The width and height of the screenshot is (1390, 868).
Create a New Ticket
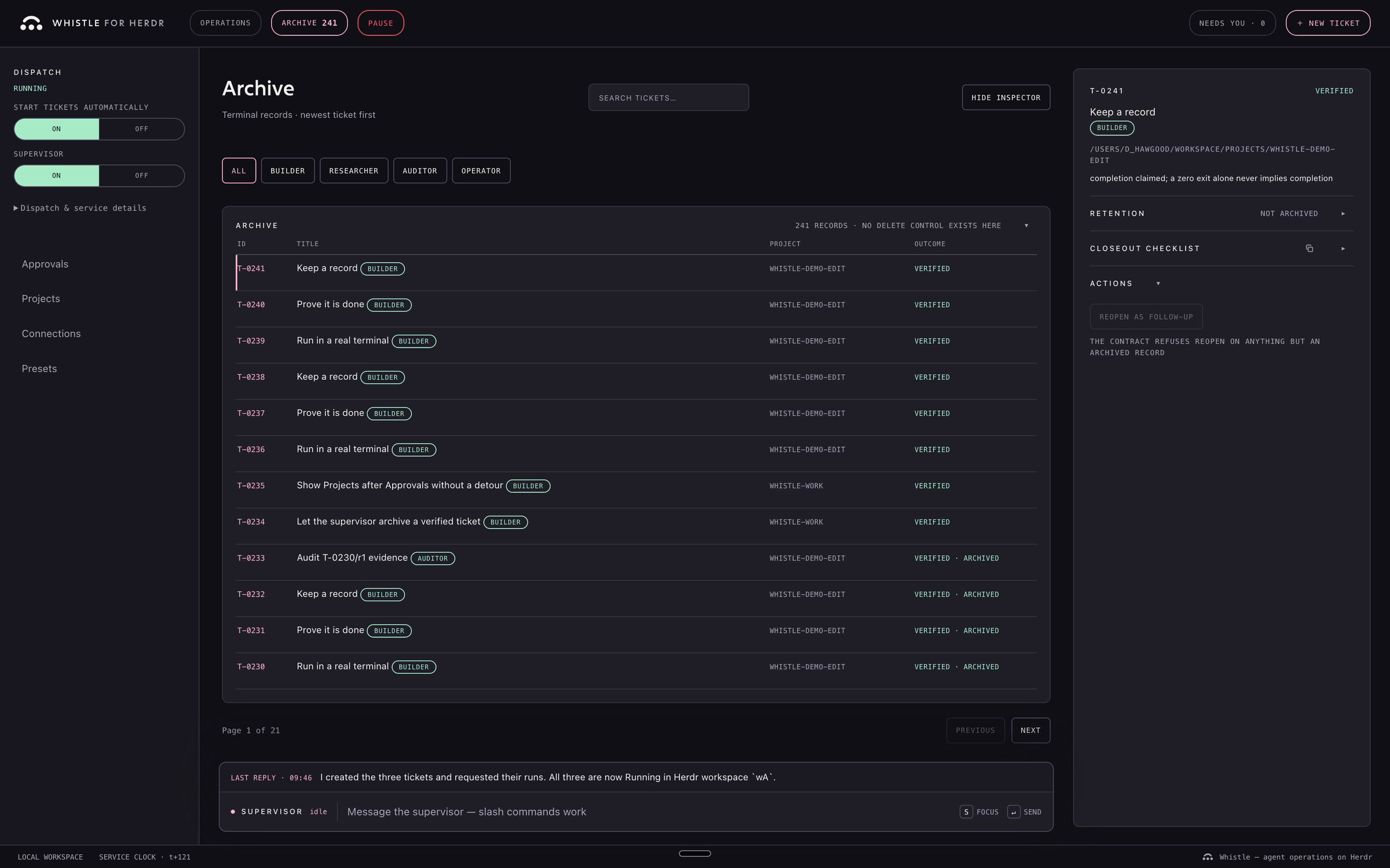[x=1328, y=23]
